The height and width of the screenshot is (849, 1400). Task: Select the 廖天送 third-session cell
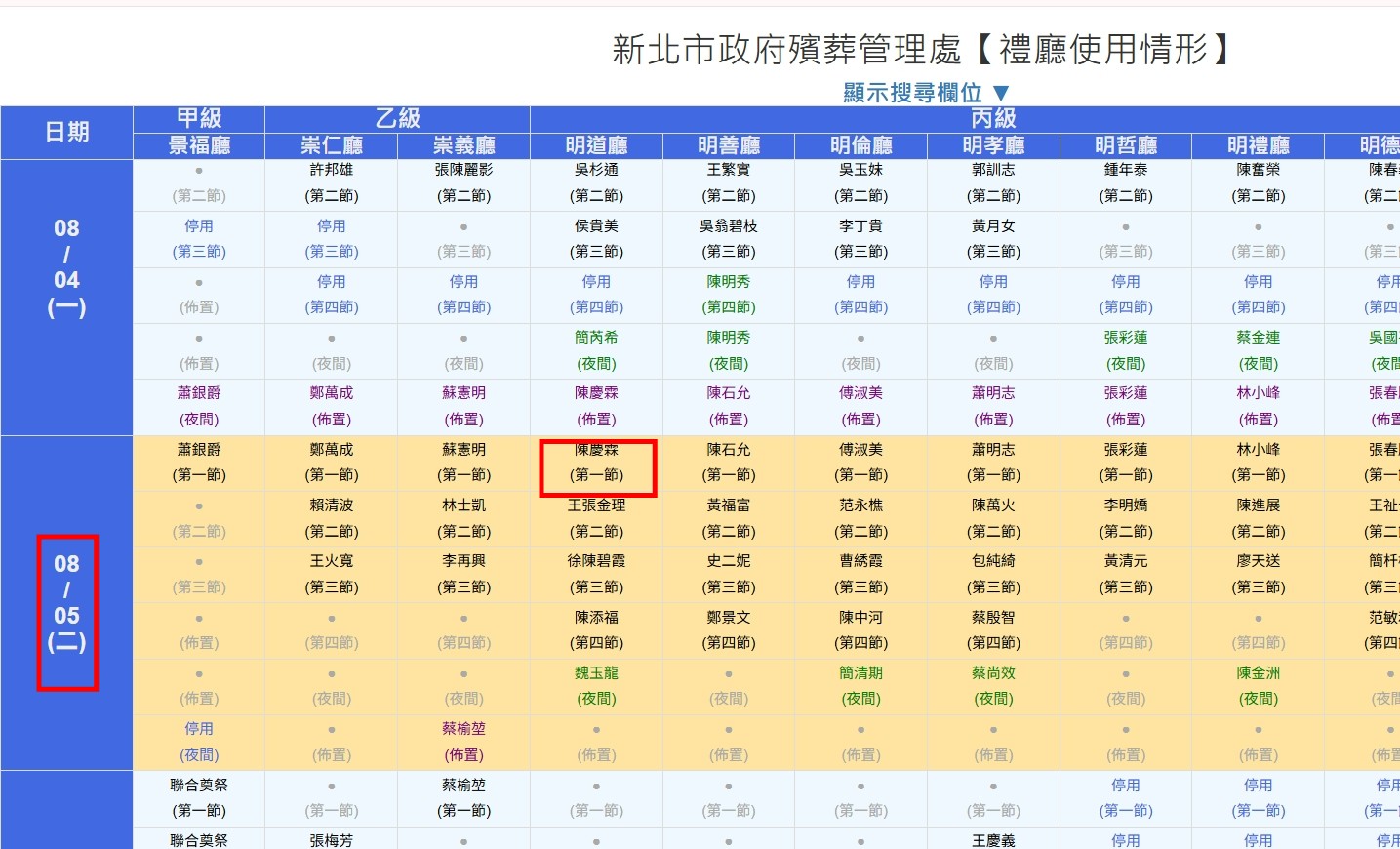click(1259, 574)
